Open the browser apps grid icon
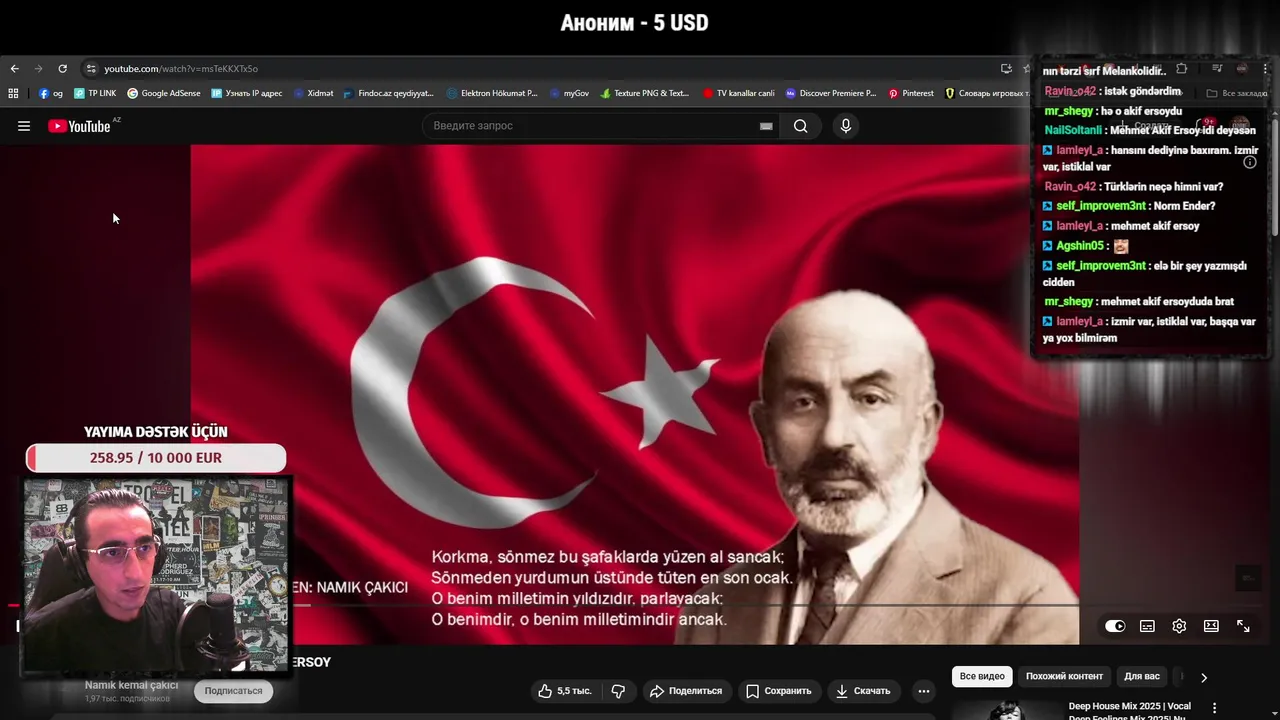The height and width of the screenshot is (720, 1280). 13,93
